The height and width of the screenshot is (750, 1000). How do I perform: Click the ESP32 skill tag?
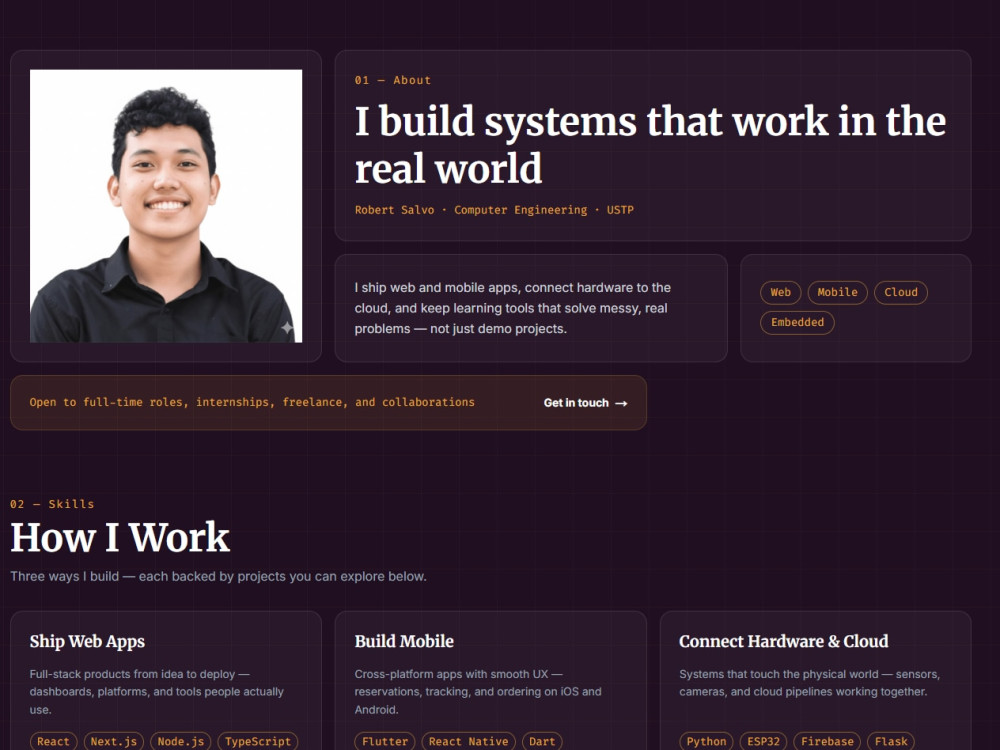[763, 741]
